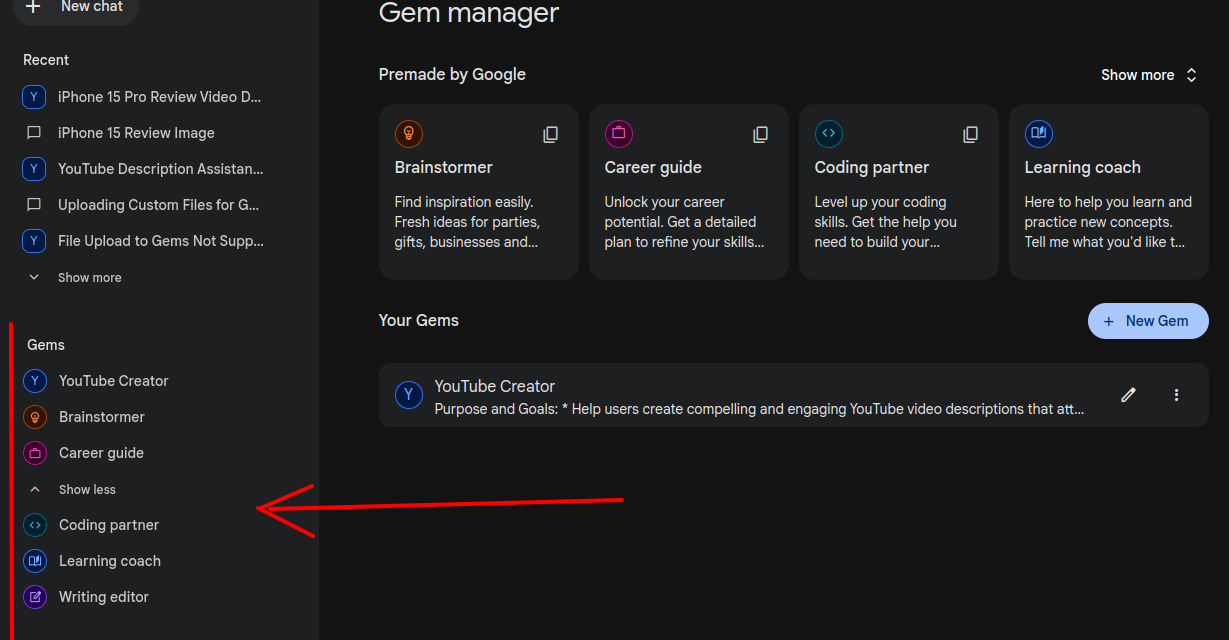Copy the Coding partner premade gem
Image resolution: width=1229 pixels, height=640 pixels.
[971, 134]
